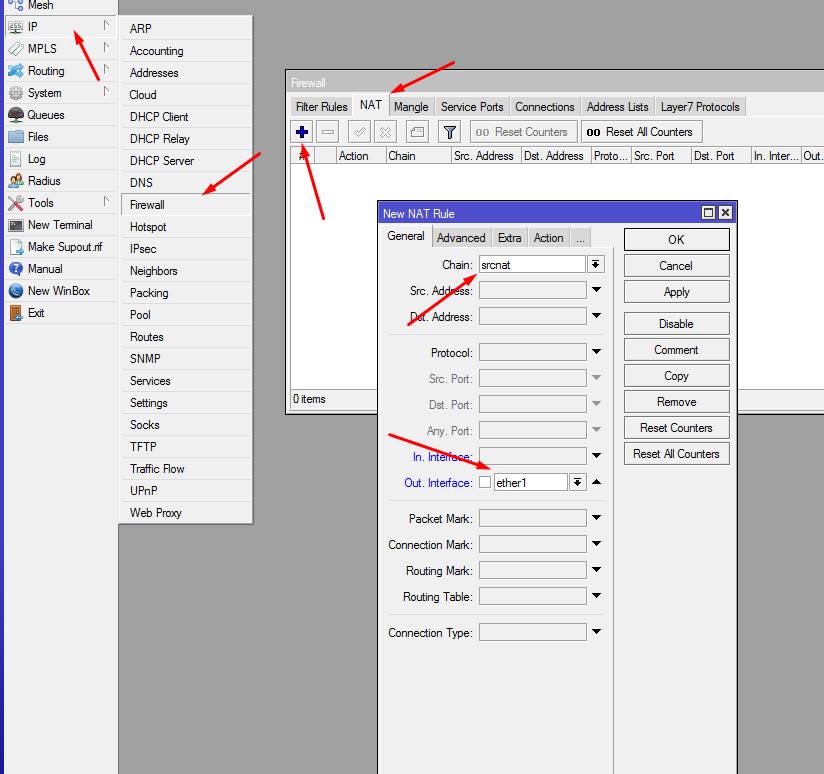Click the Queues icon in sidebar

coord(16,115)
